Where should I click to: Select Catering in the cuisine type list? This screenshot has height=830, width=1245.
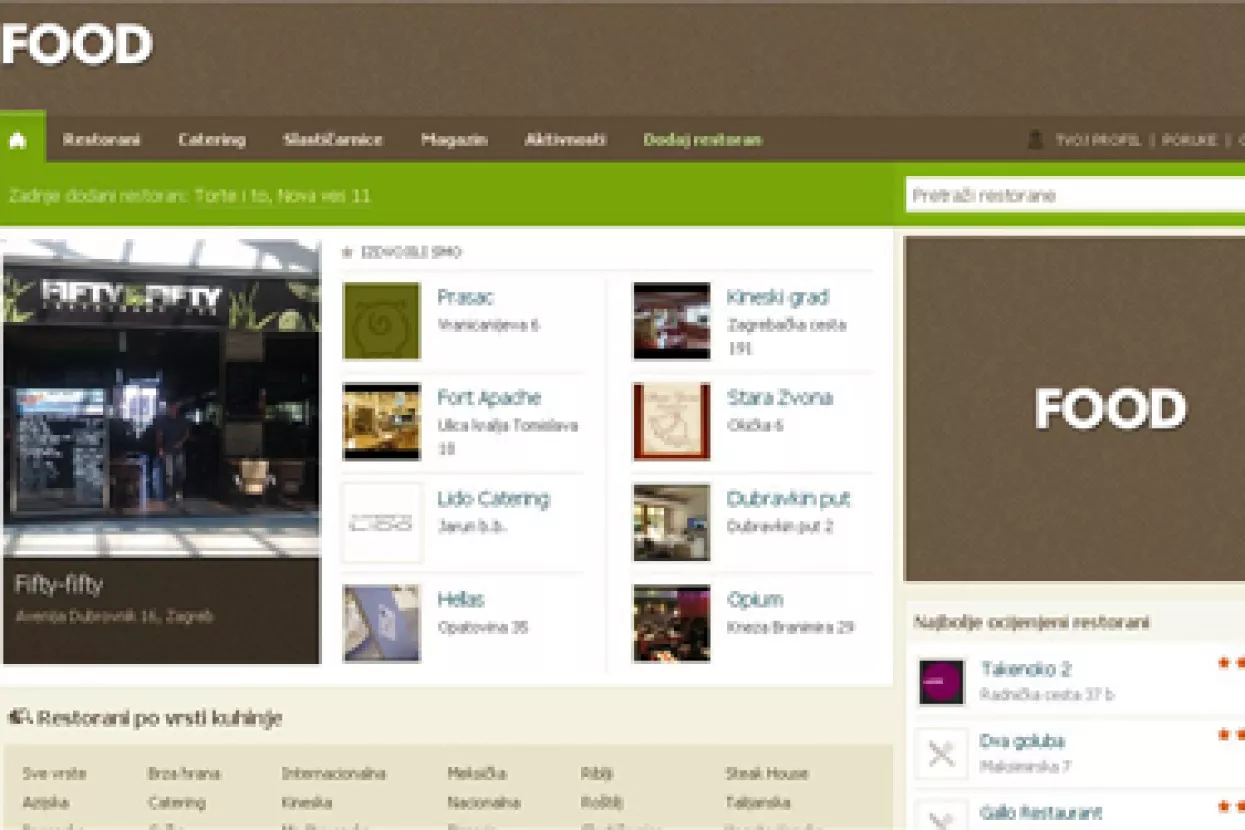click(x=177, y=803)
